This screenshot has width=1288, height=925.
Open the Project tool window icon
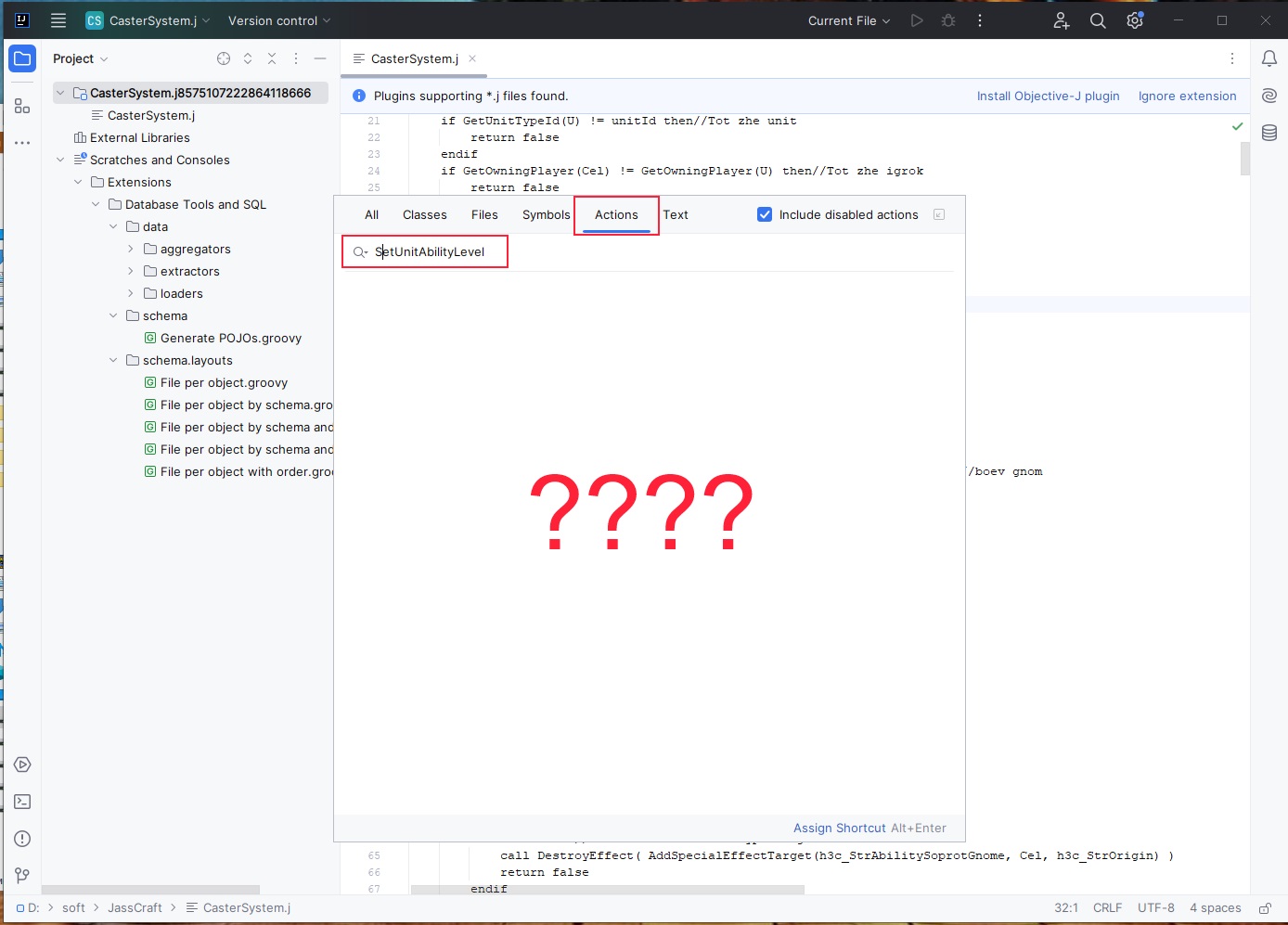(x=22, y=58)
